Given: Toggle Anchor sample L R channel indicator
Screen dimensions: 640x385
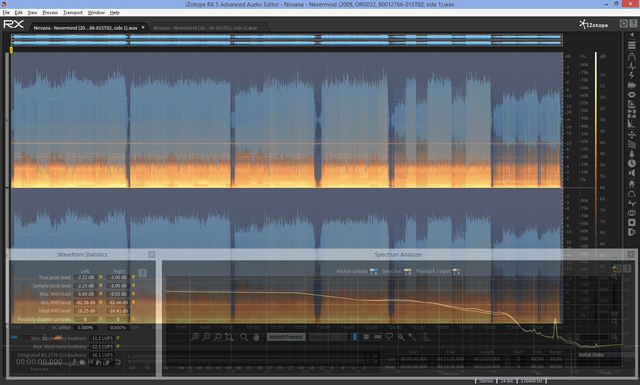Looking at the screenshot, I should (373, 272).
